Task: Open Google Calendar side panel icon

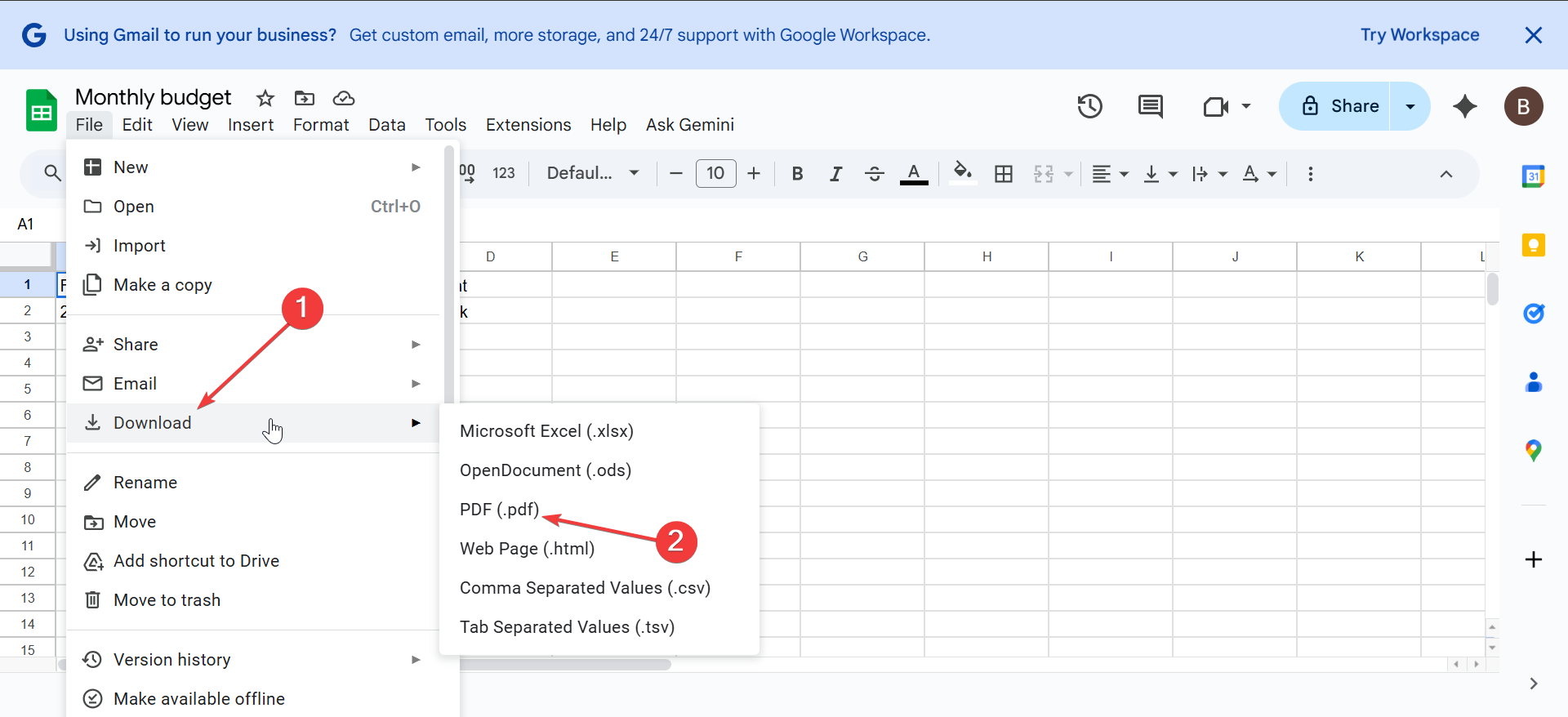Action: tap(1533, 176)
